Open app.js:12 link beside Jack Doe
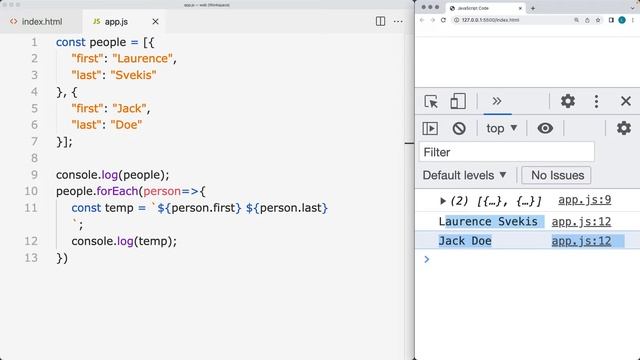Image resolution: width=640 pixels, height=360 pixels. (x=581, y=241)
